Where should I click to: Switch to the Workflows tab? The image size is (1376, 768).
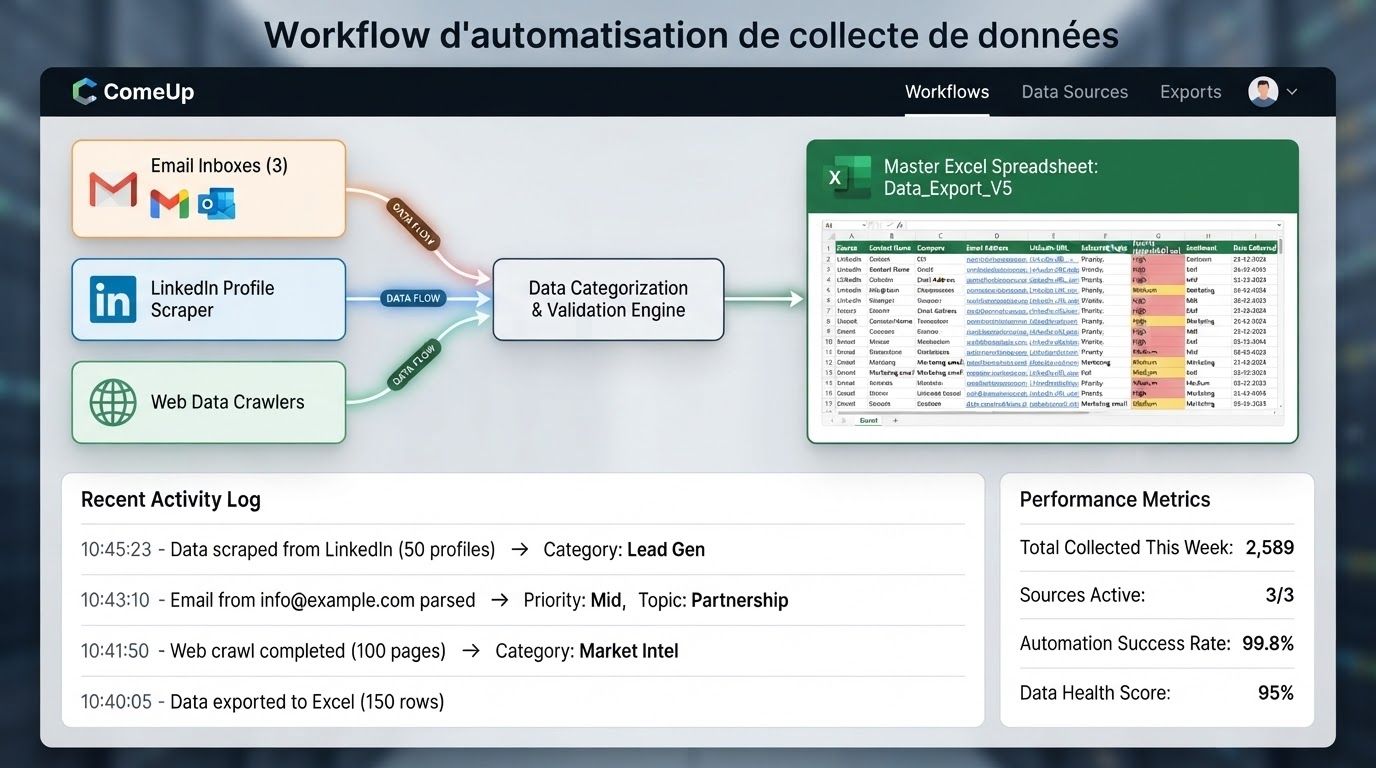point(947,92)
